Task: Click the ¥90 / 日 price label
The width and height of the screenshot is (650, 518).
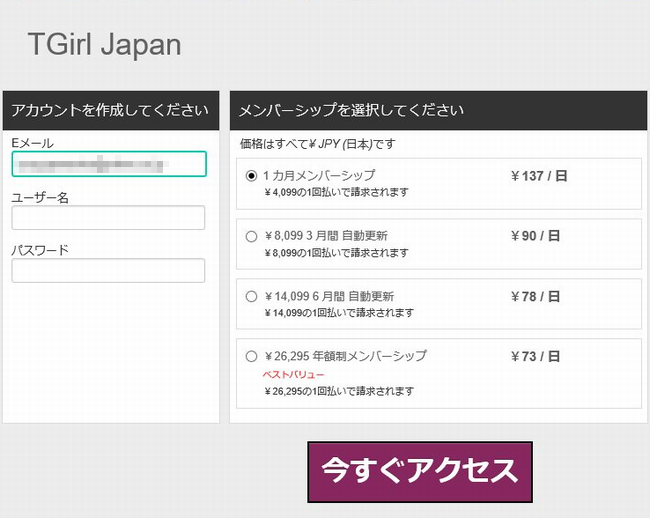Action: click(535, 236)
